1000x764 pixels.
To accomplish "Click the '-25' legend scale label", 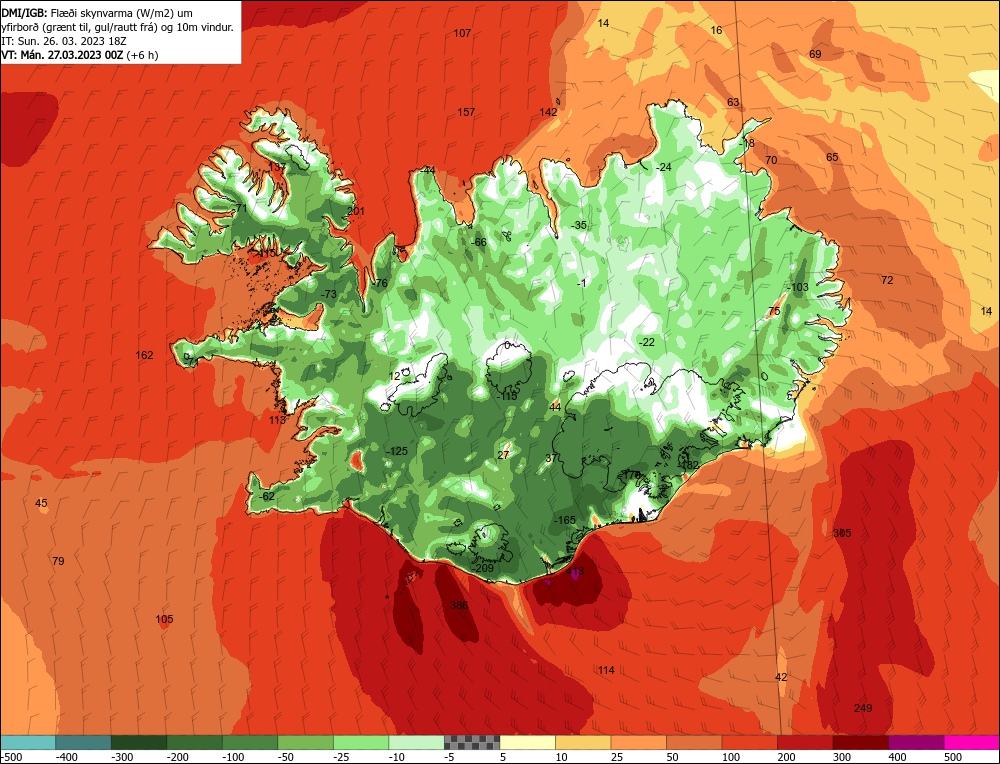I will [342, 757].
